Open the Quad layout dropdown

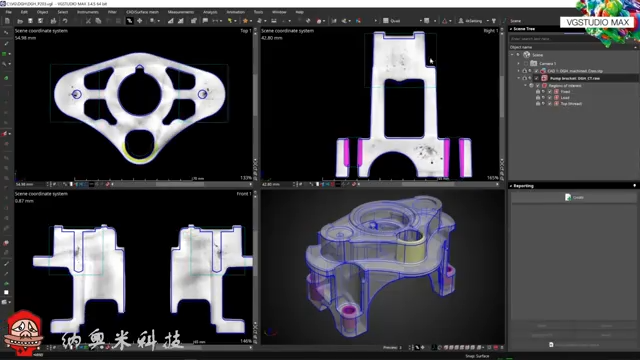(402, 21)
